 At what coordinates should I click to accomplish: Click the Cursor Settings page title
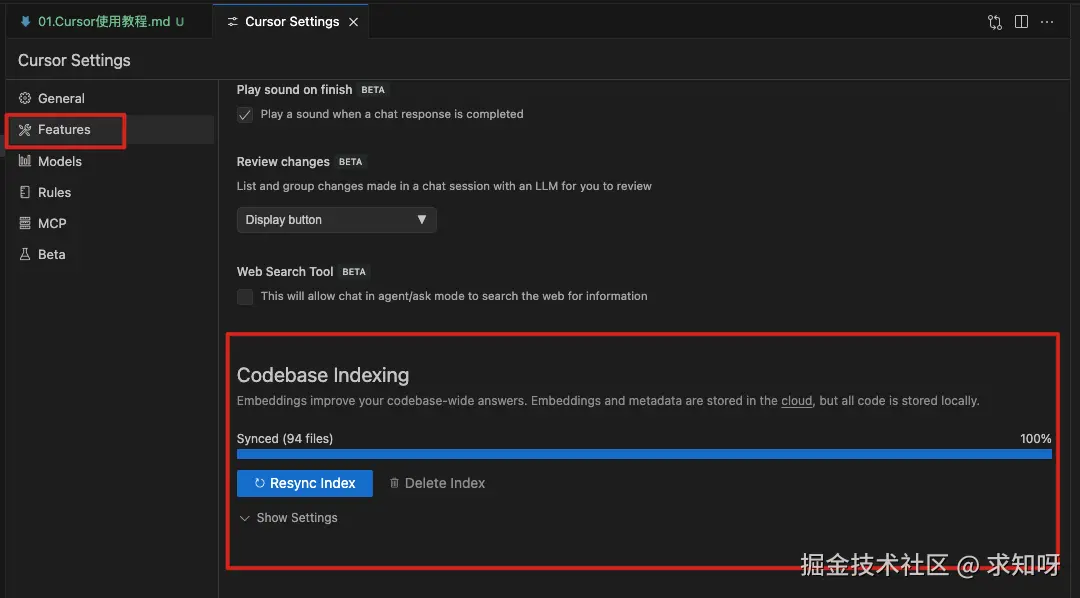point(74,61)
